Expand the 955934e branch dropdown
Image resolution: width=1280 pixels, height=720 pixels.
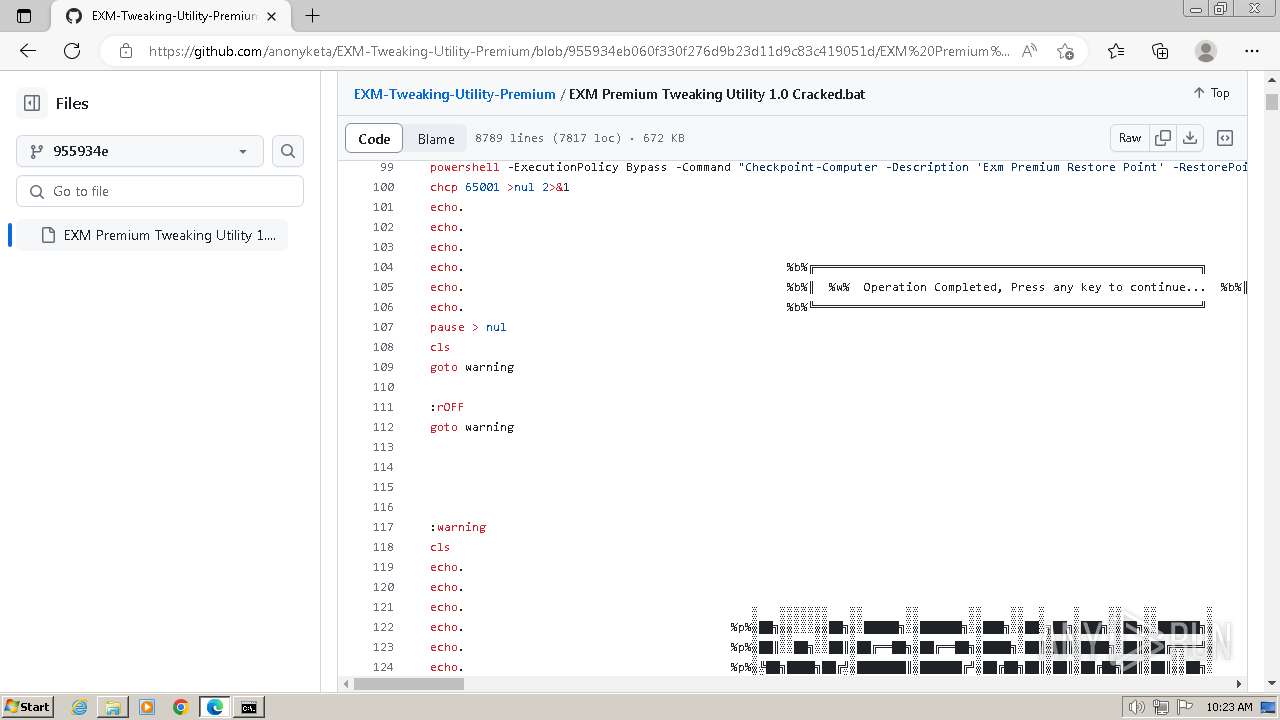[x=140, y=151]
